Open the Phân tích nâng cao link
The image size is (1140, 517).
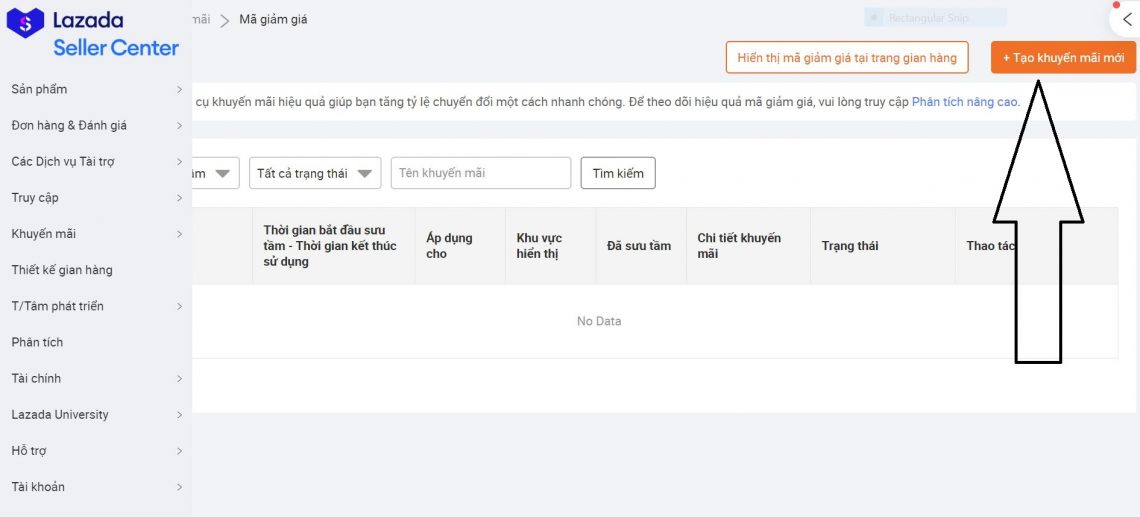965,102
